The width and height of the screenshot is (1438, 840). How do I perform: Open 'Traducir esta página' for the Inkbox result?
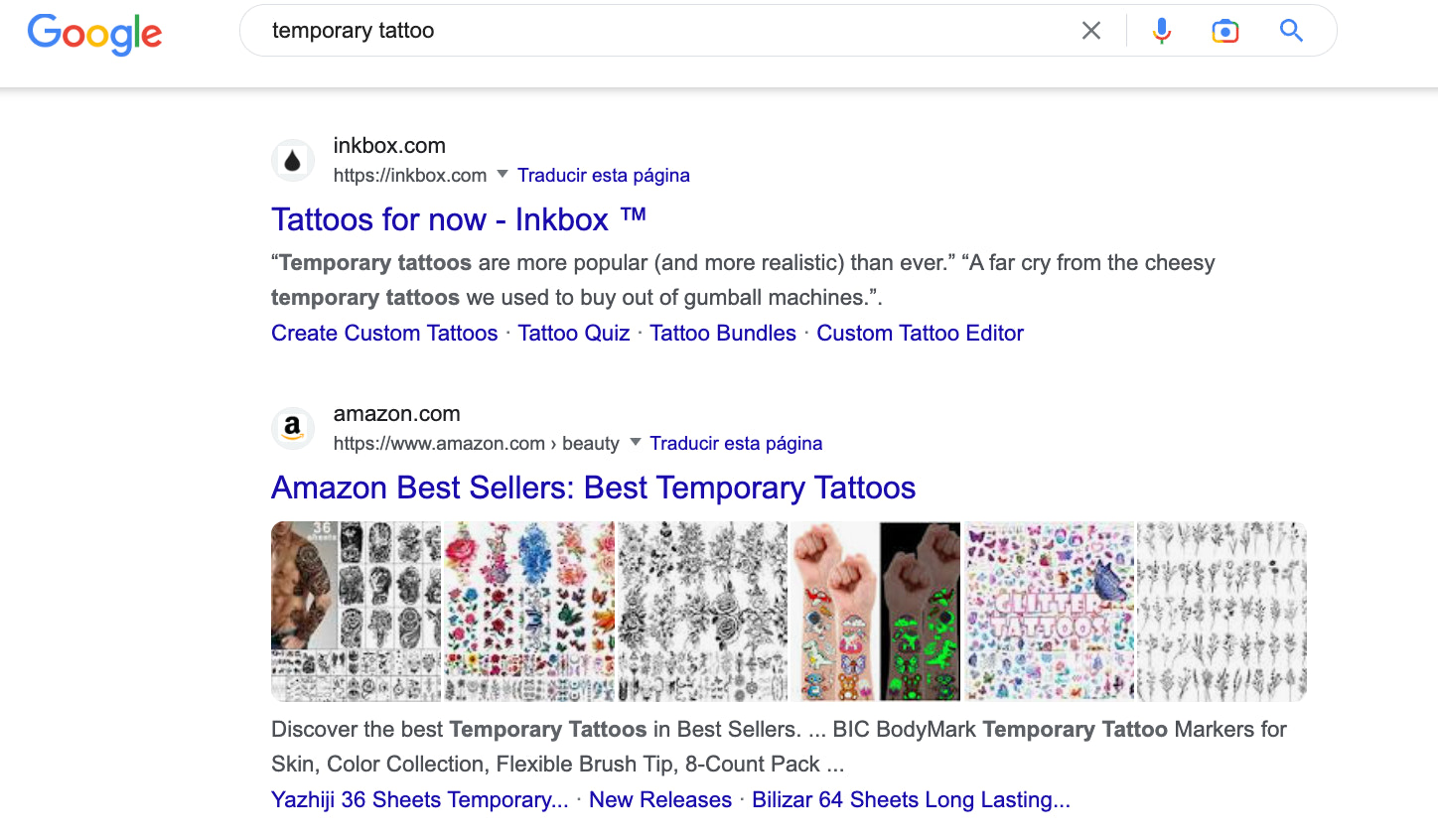coord(603,175)
